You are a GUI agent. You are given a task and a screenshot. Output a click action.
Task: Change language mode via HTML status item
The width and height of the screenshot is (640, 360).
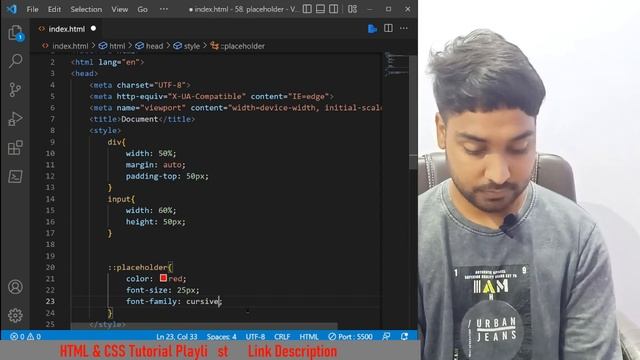pos(309,336)
